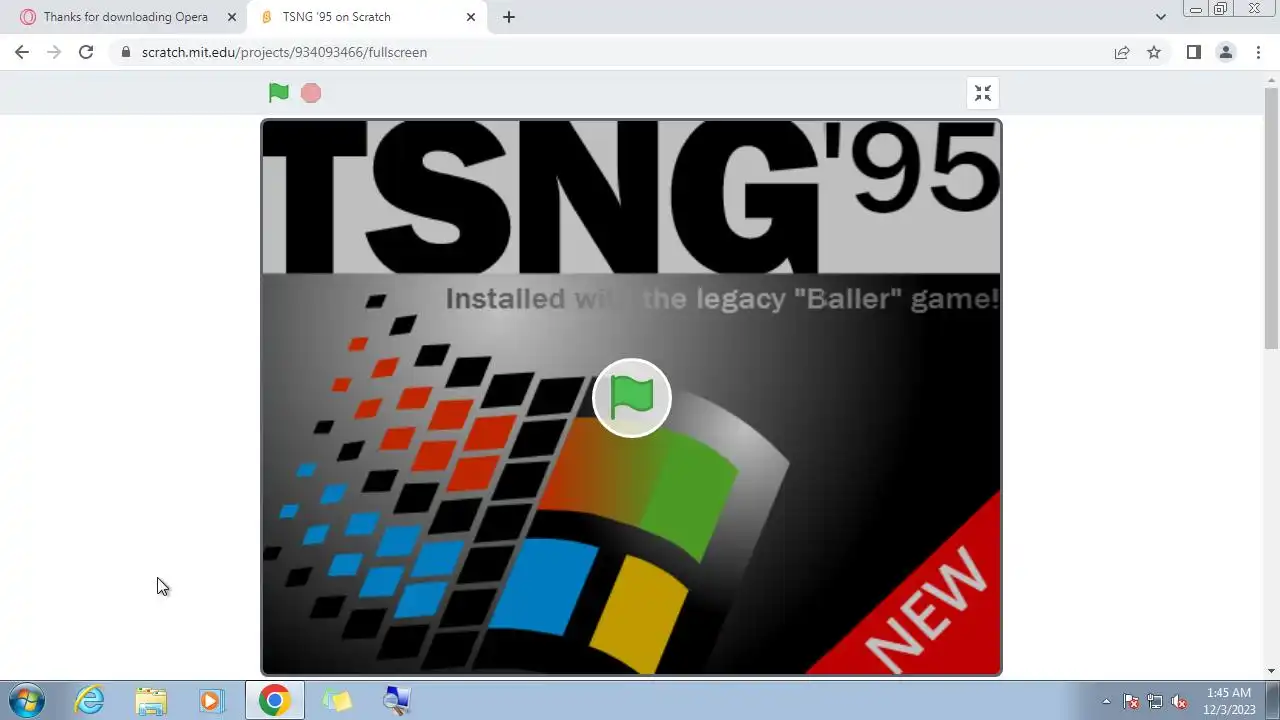Open the Chrome profile menu
The width and height of the screenshot is (1280, 720).
[x=1225, y=52]
